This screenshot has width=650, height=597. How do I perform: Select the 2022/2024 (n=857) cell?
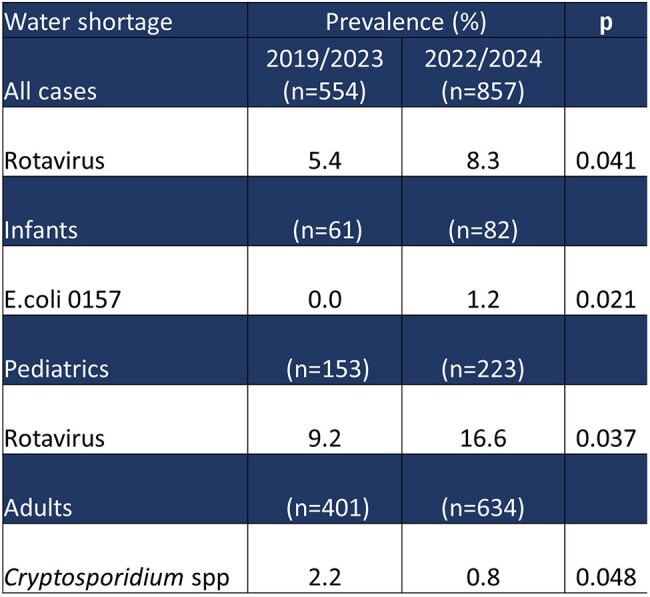[x=483, y=73]
